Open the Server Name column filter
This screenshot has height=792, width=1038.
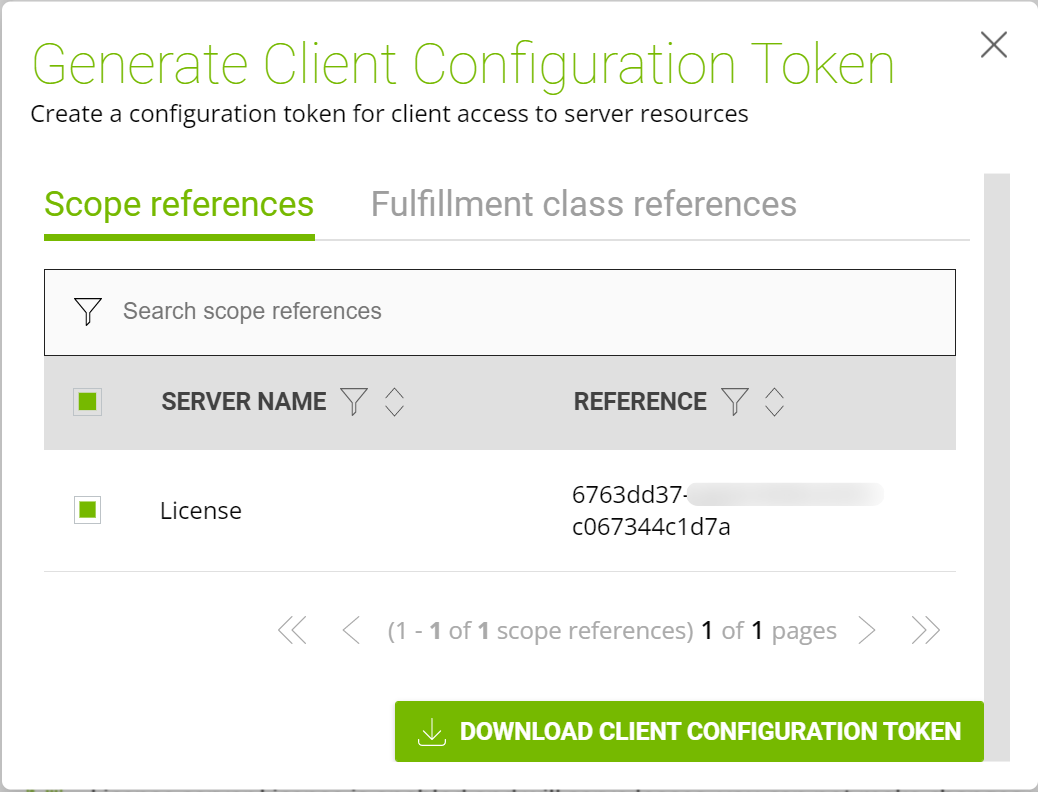coord(354,402)
